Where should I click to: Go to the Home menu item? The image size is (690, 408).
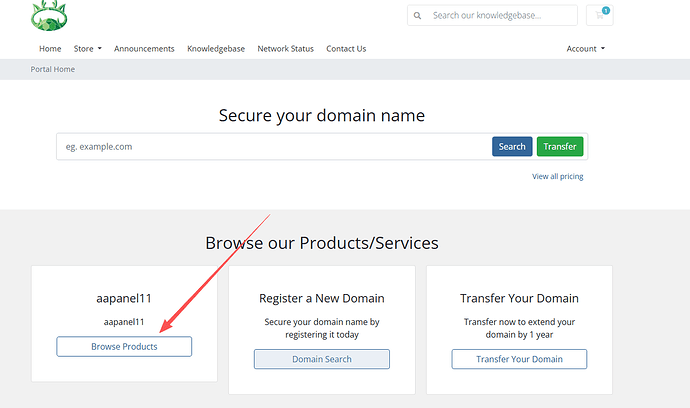pyautogui.click(x=50, y=49)
